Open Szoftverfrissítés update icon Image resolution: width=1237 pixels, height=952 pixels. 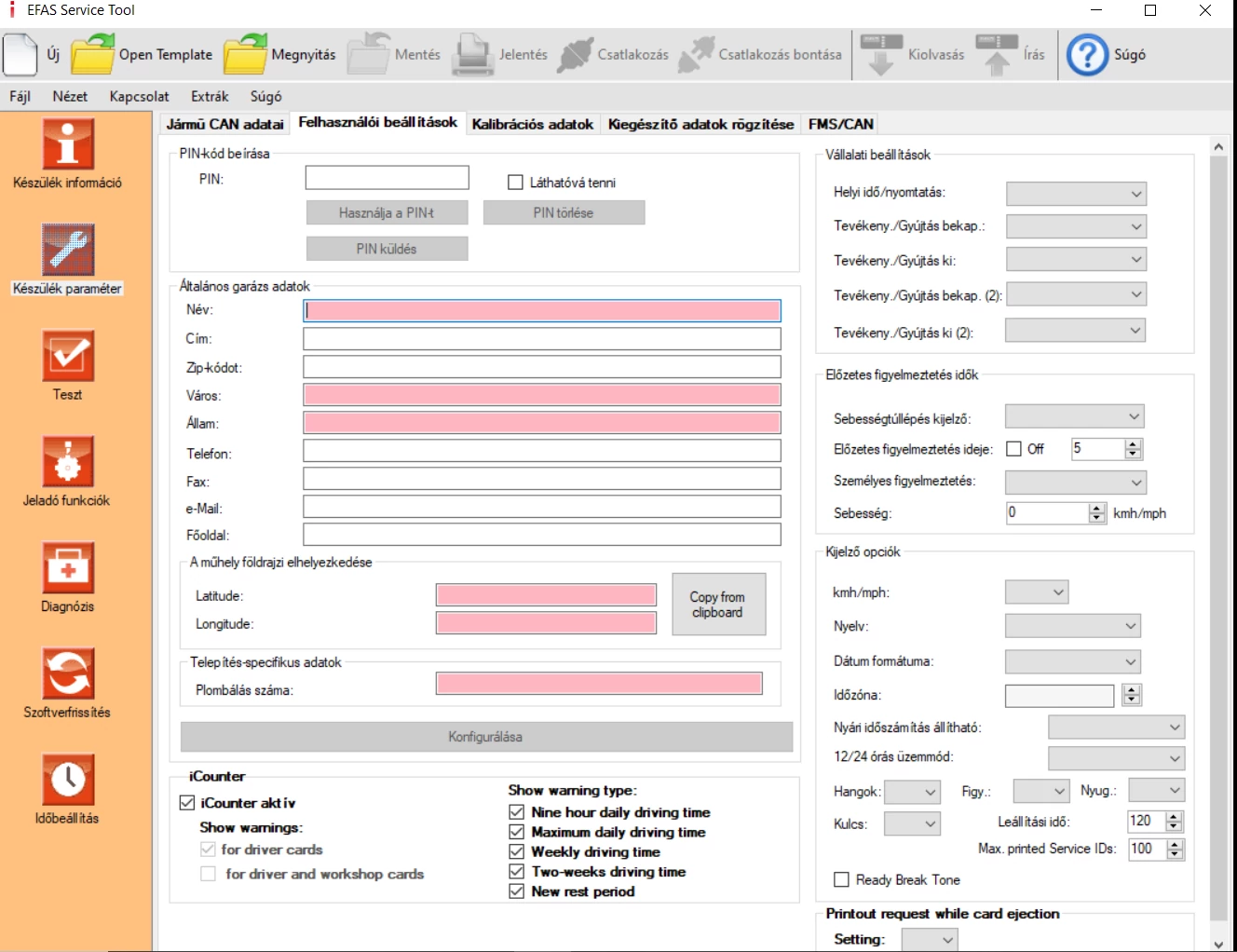pyautogui.click(x=68, y=673)
